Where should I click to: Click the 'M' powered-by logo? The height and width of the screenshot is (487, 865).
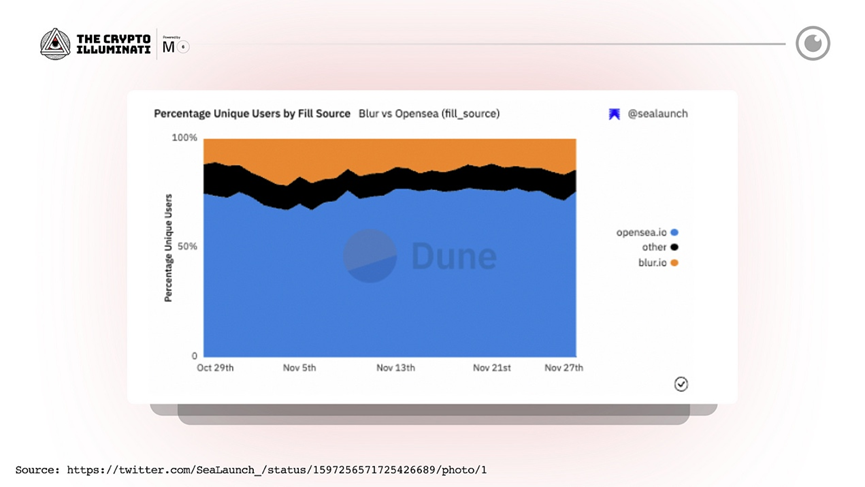click(x=168, y=47)
